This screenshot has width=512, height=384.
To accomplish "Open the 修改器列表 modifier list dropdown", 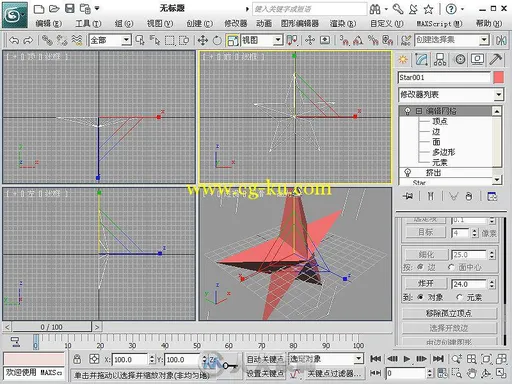I will (450, 95).
